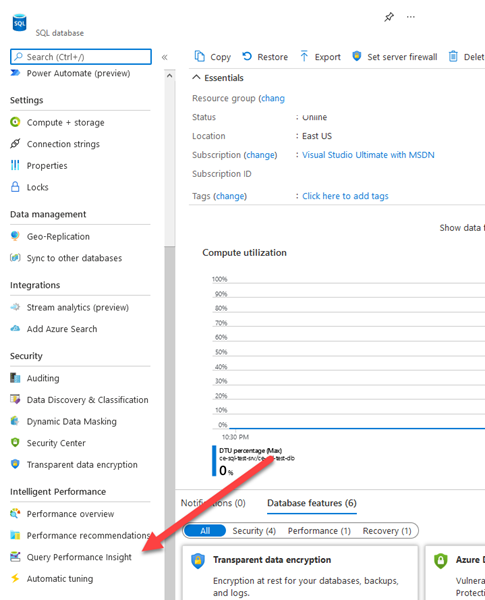Viewport: 485px width, 600px height.
Task: Open the Automatic tuning page
Action: click(x=60, y=579)
